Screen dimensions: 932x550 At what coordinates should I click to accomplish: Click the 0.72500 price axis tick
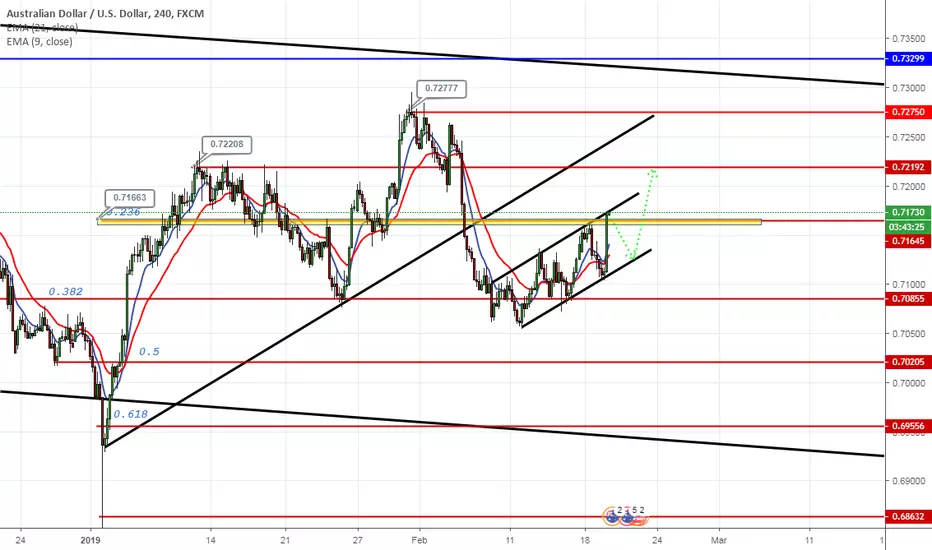pos(909,137)
